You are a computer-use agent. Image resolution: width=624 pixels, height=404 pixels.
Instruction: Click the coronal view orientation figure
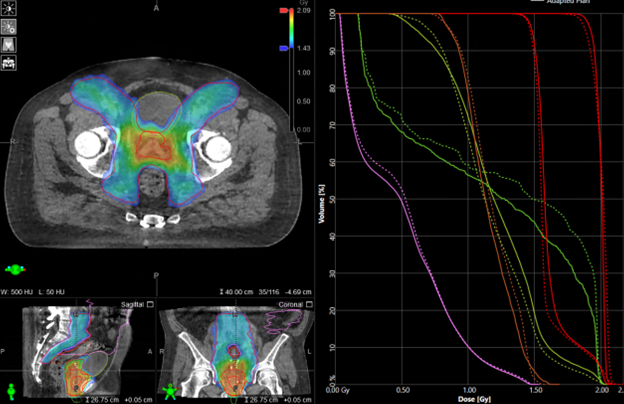(170, 392)
